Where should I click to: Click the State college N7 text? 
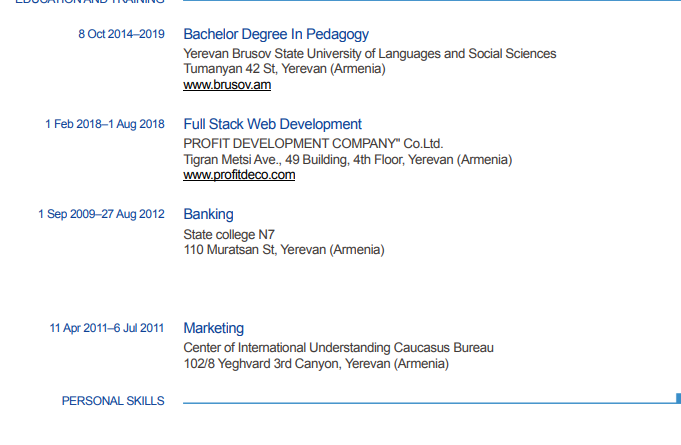tap(229, 235)
